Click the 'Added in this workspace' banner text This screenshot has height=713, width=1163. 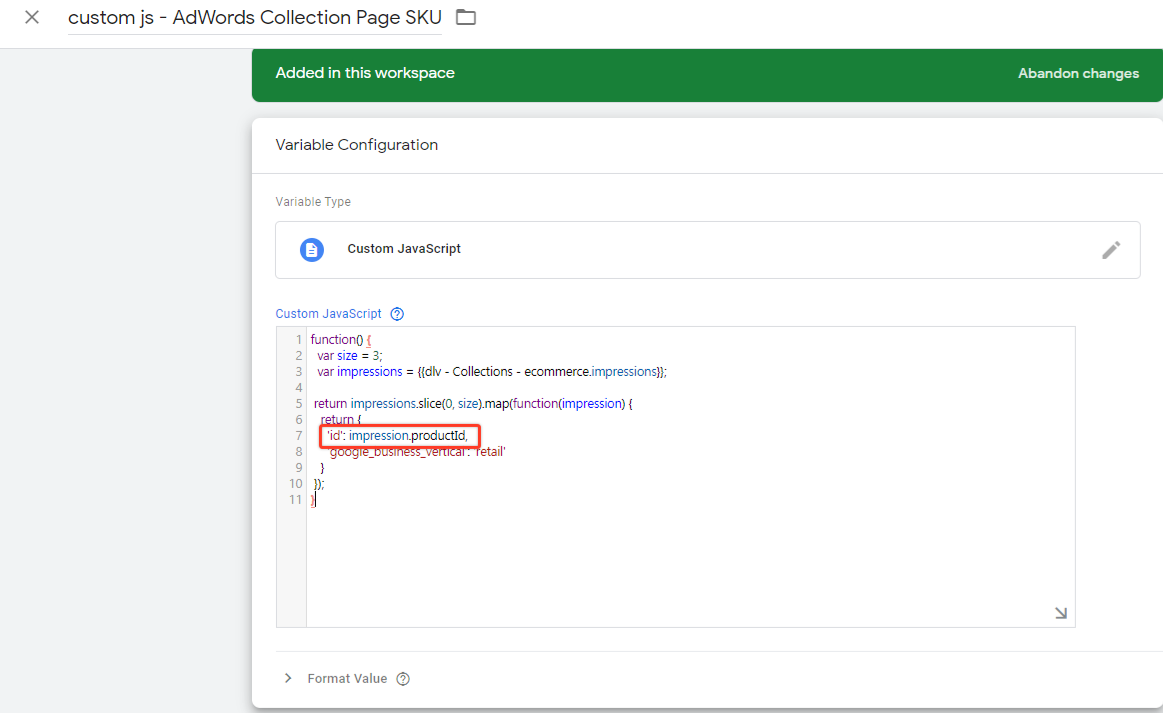point(365,73)
